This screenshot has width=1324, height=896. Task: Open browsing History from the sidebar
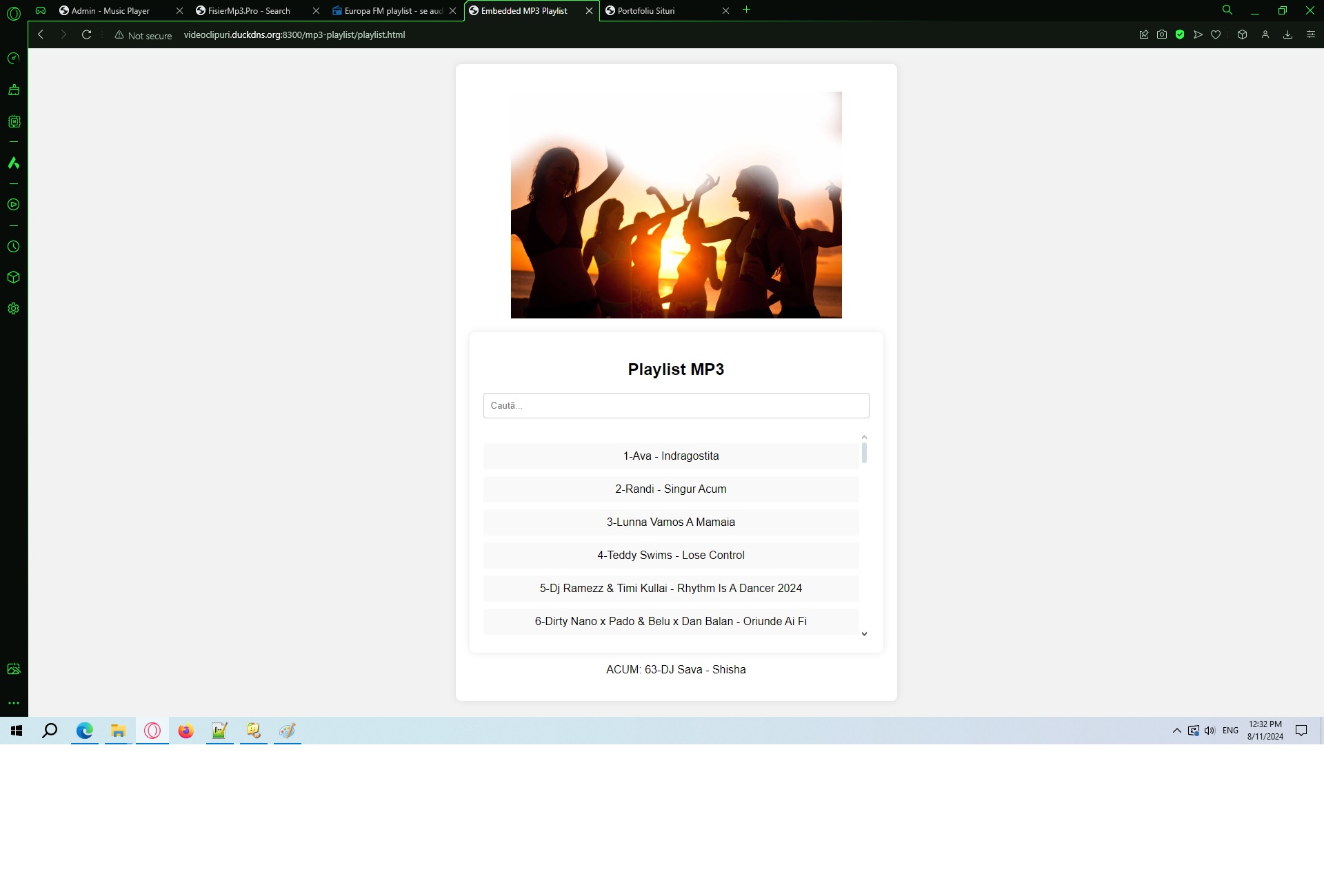coord(14,246)
